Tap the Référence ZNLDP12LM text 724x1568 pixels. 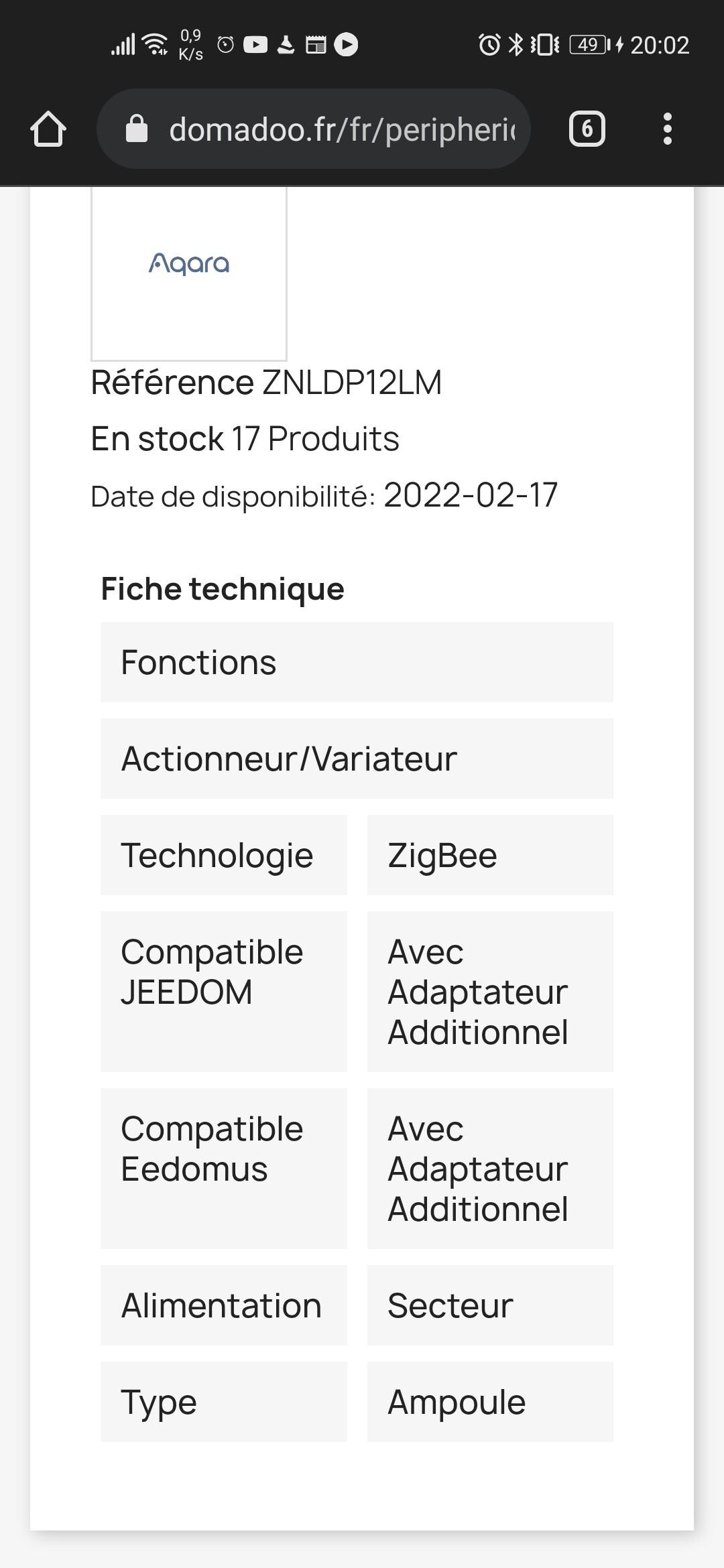tap(266, 383)
